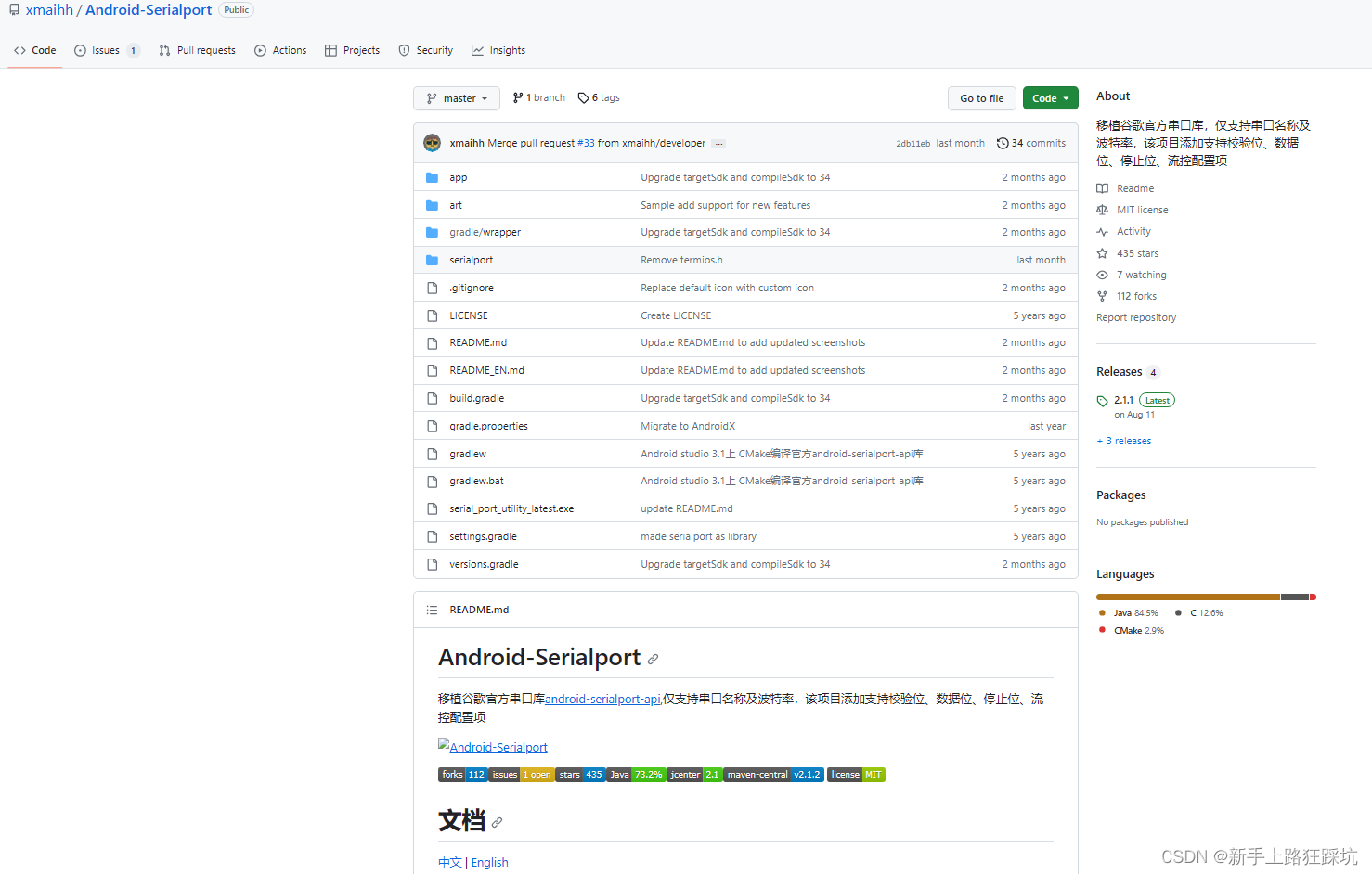Open the CMake 2.9% language link
1372x874 pixels.
pyautogui.click(x=1132, y=630)
